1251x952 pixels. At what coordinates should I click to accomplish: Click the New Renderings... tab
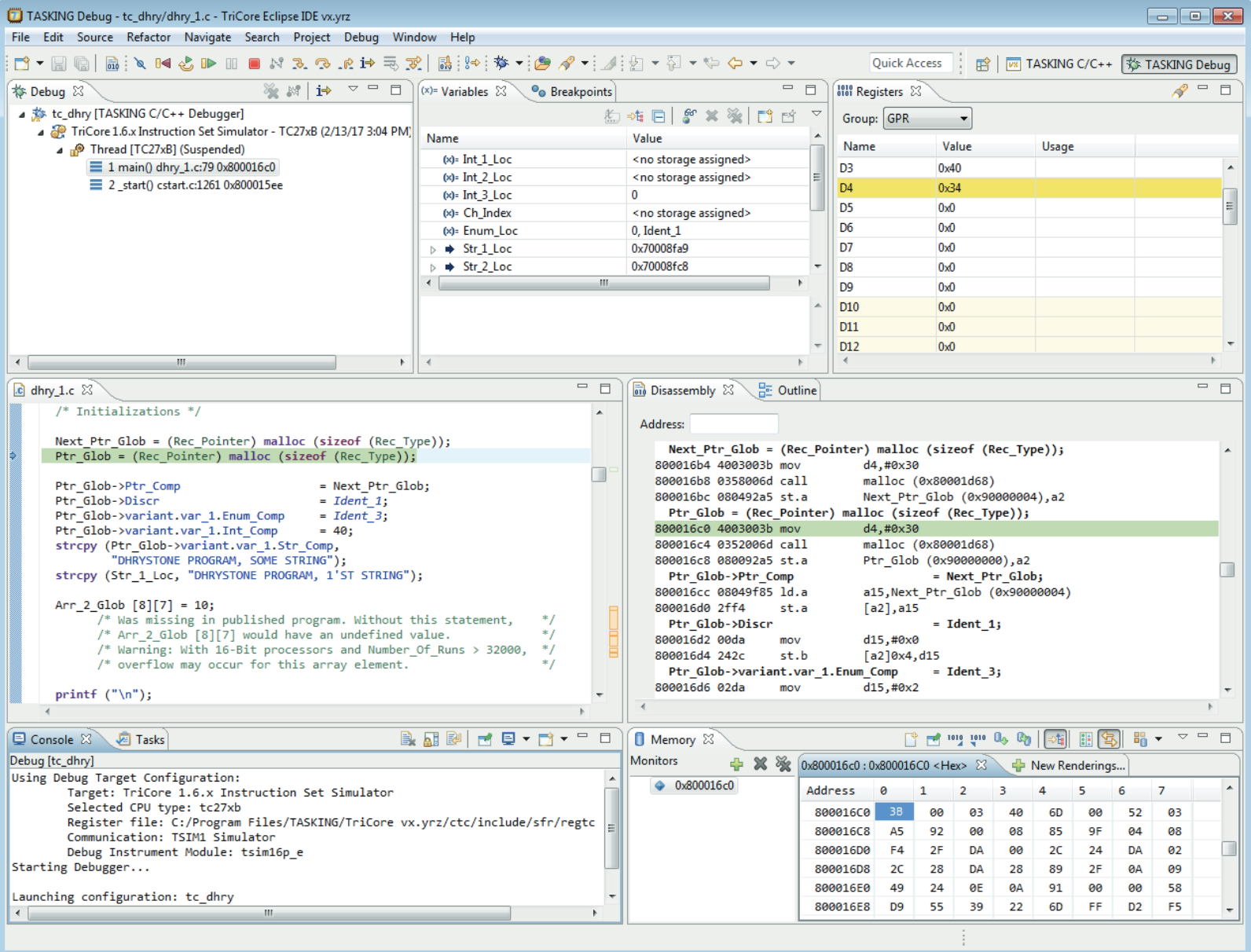point(1069,765)
